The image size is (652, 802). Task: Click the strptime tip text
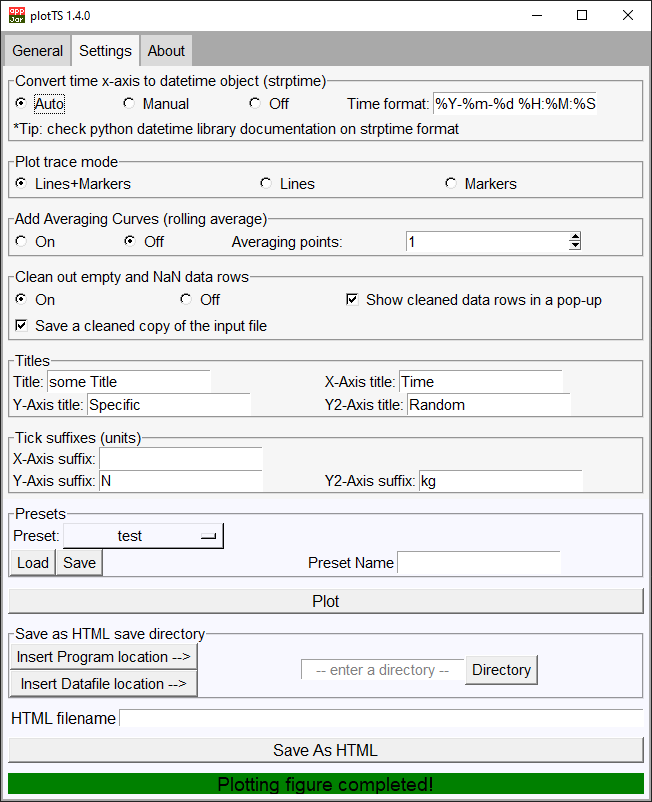(x=236, y=129)
